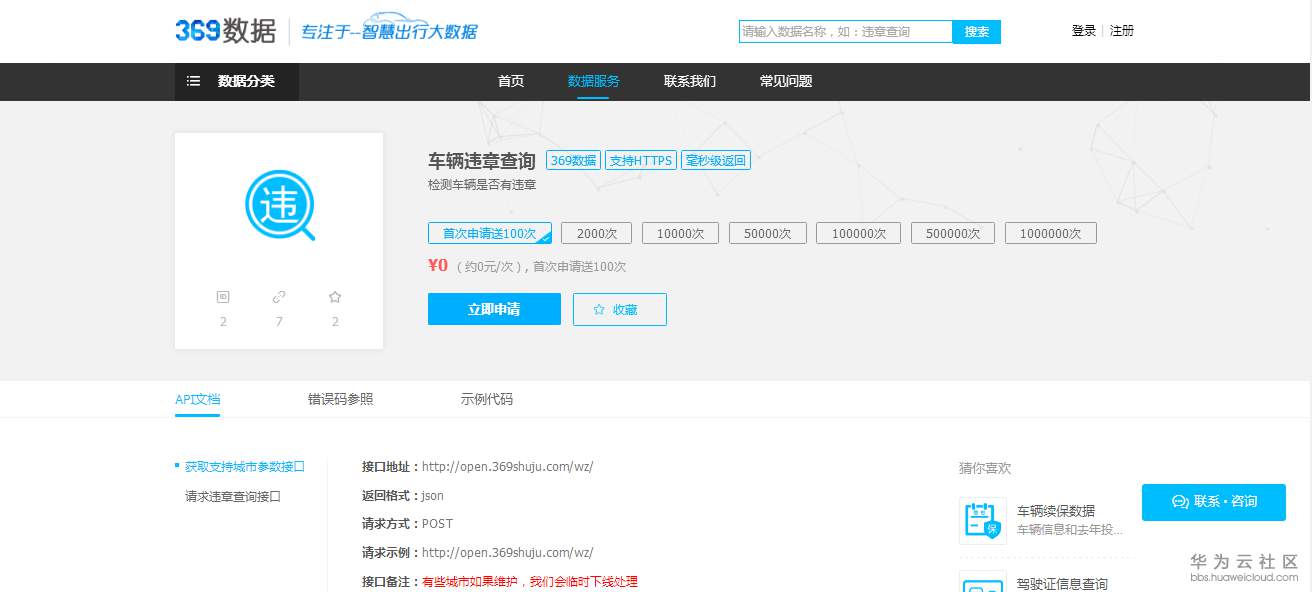Select the 10000次 package option

[x=681, y=233]
